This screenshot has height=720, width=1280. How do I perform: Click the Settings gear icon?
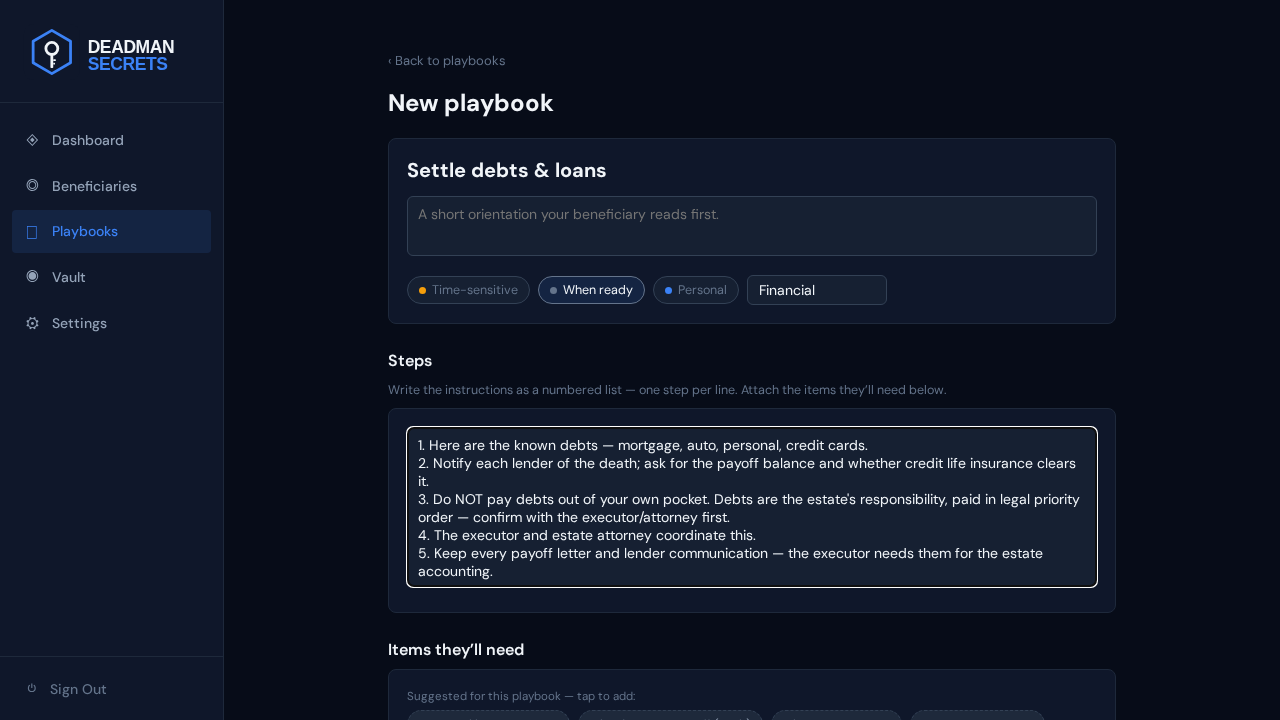click(32, 323)
